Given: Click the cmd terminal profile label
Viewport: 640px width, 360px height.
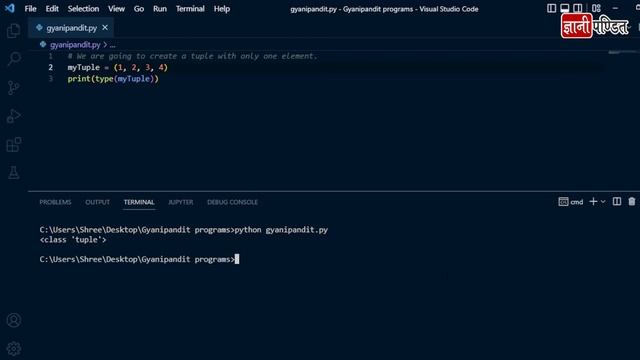Looking at the screenshot, I should tap(571, 202).
